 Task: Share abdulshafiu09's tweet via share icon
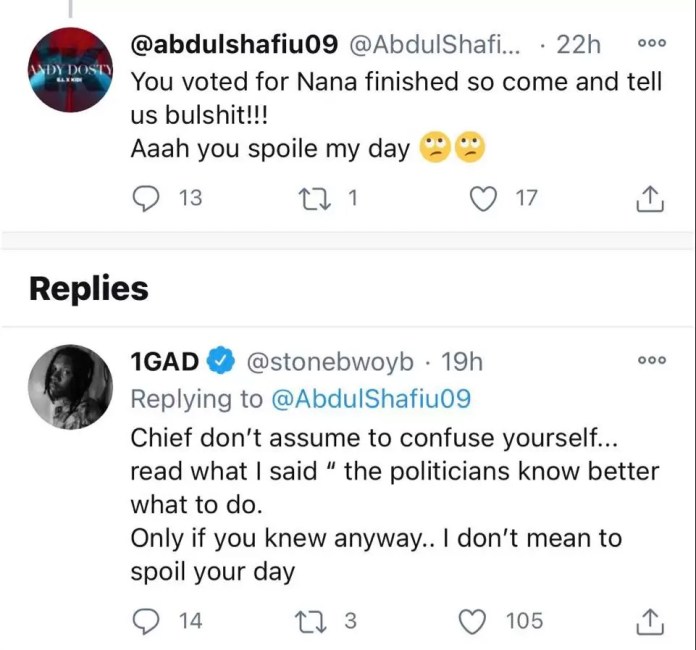pyautogui.click(x=650, y=198)
